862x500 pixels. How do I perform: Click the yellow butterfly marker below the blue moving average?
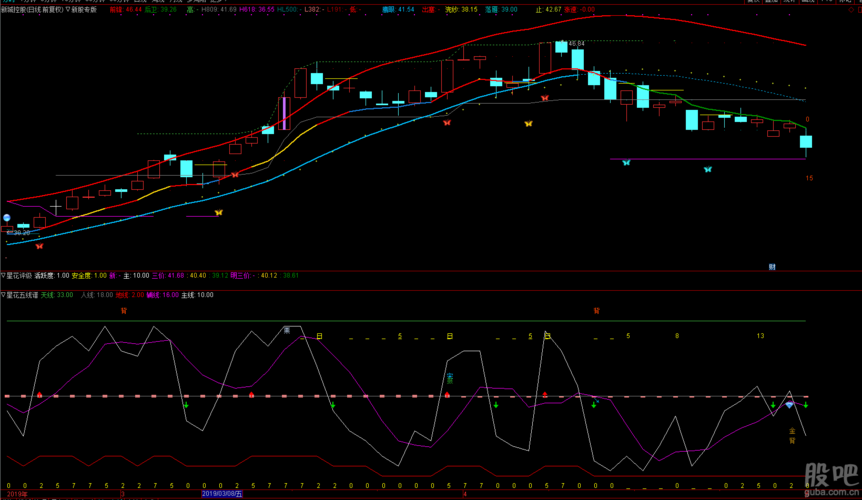[528, 124]
